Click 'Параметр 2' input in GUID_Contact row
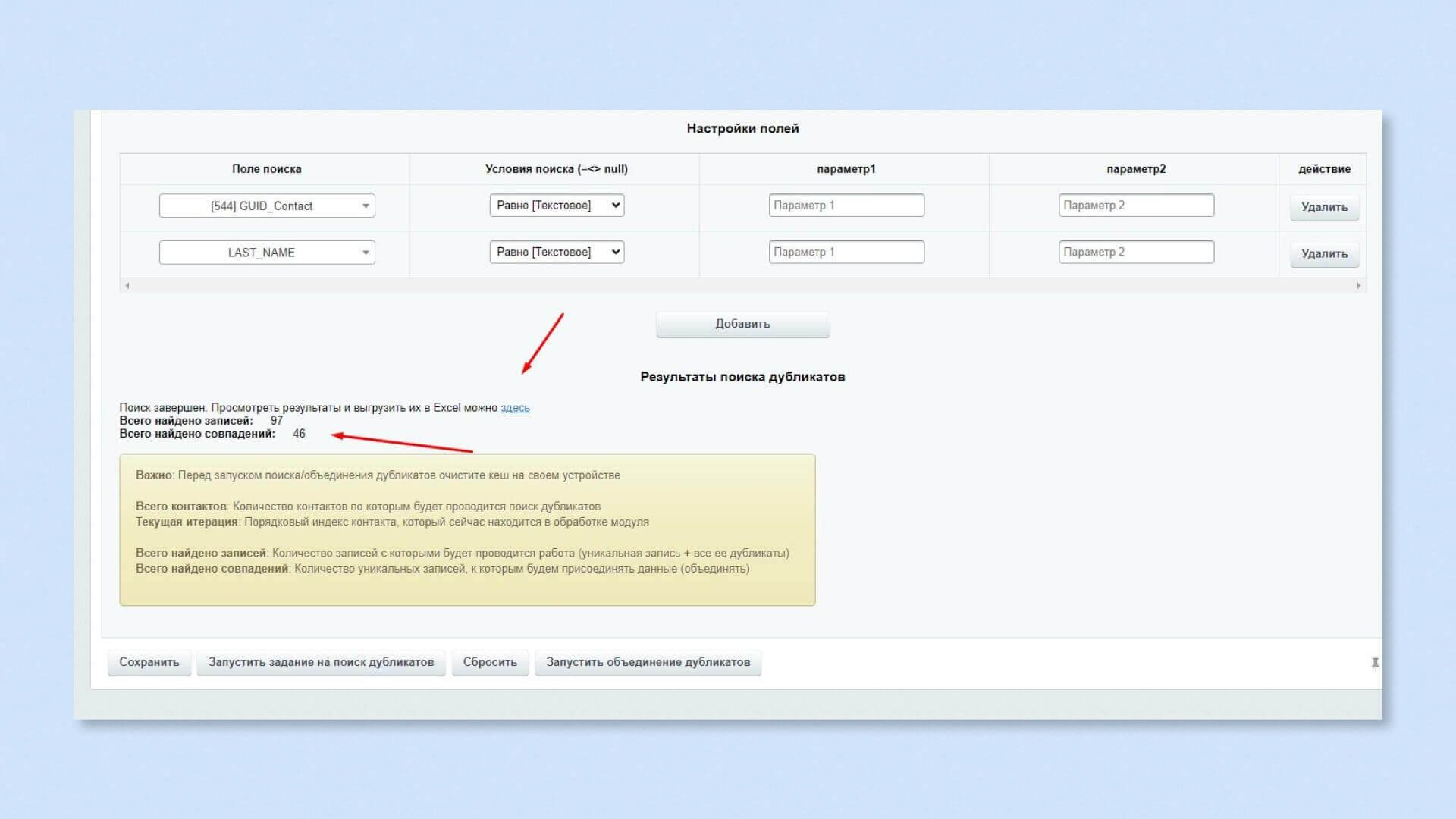Viewport: 1456px width, 819px height. tap(1136, 206)
